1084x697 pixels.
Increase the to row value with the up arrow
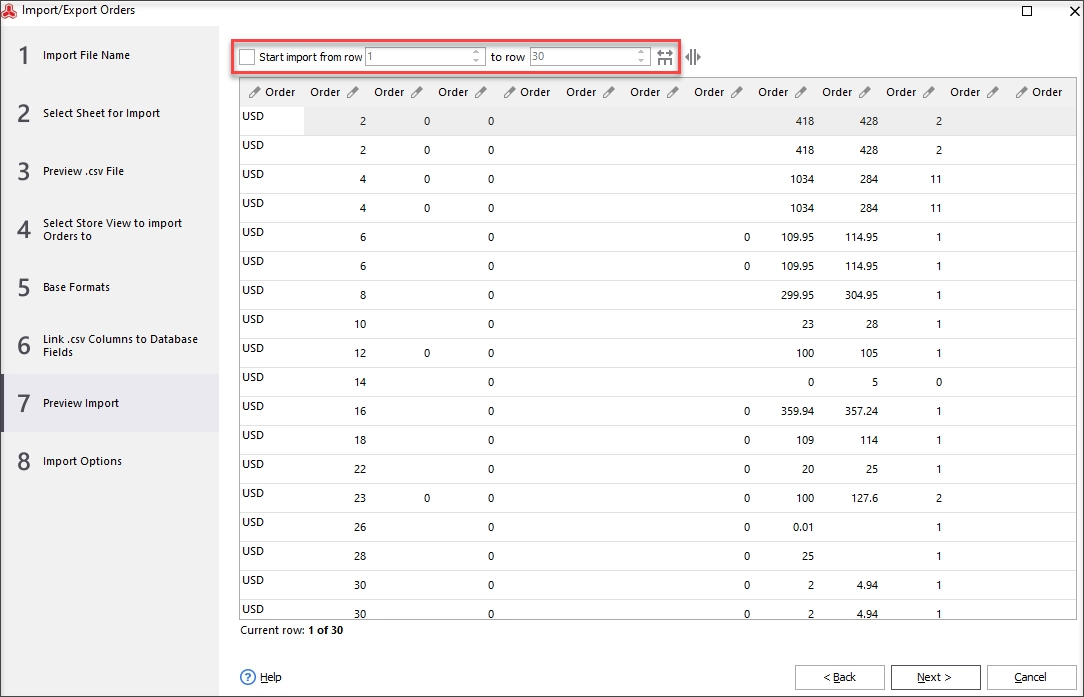[x=641, y=52]
